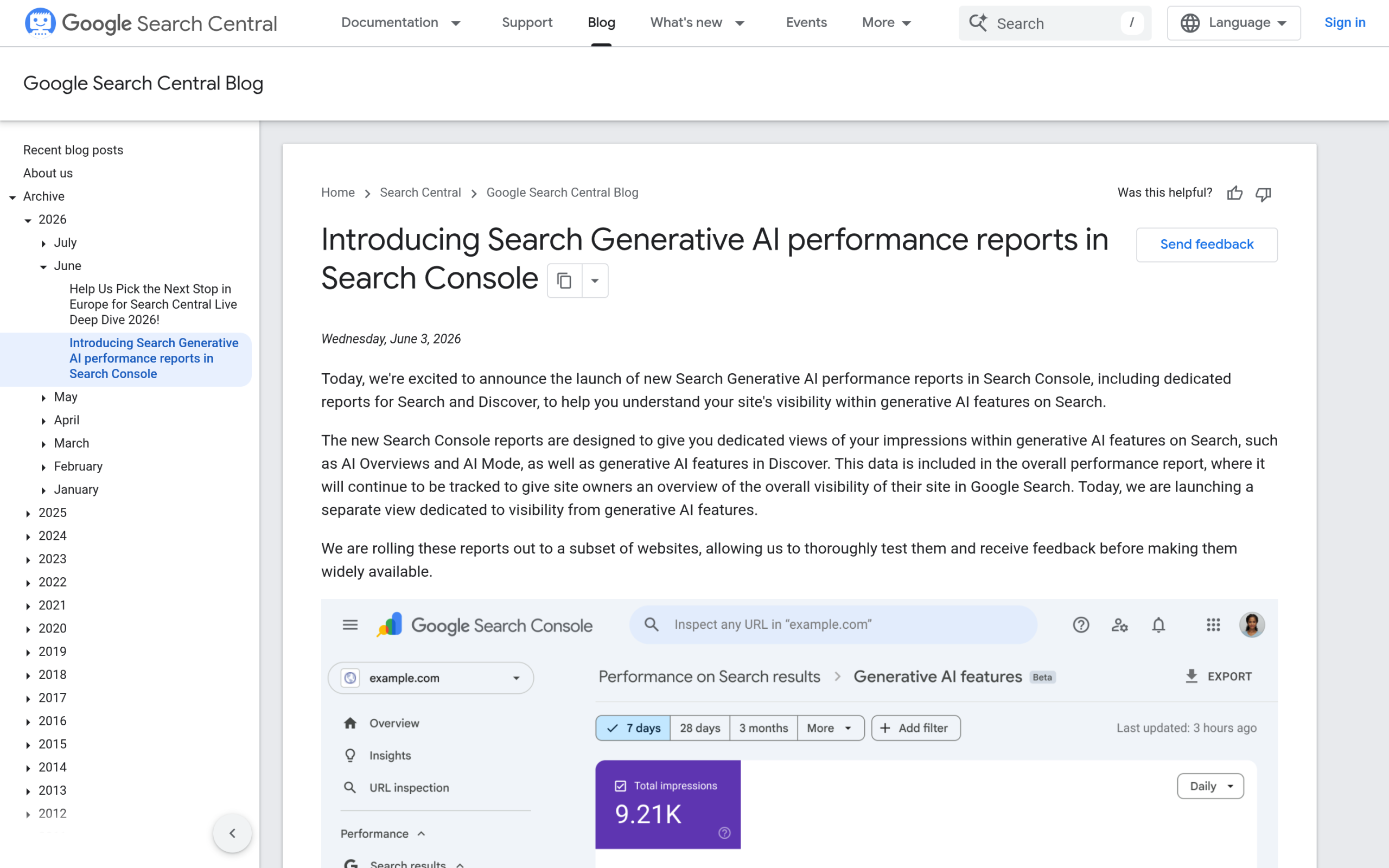This screenshot has width=1389, height=868.
Task: Select the Introducing Search Generative AI sidebar post
Action: tap(154, 358)
